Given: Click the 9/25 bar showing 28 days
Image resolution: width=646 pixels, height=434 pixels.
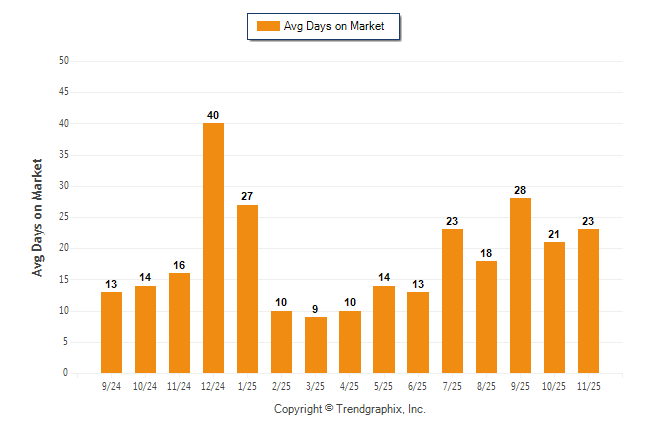Looking at the screenshot, I should point(520,285).
